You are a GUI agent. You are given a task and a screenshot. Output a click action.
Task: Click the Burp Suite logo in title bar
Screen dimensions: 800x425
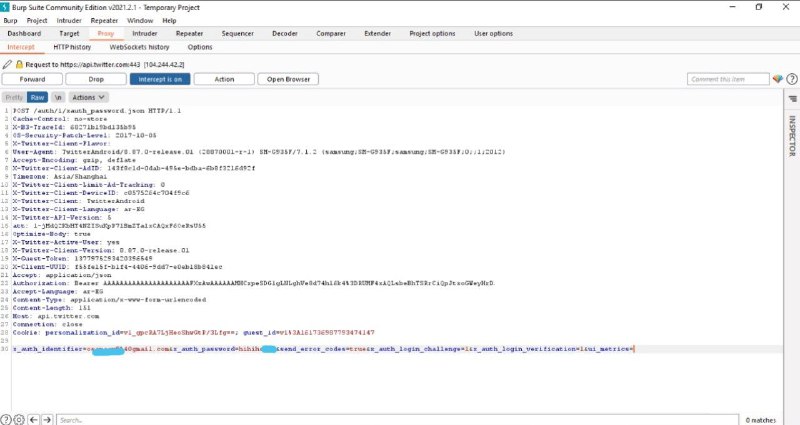coord(5,7)
